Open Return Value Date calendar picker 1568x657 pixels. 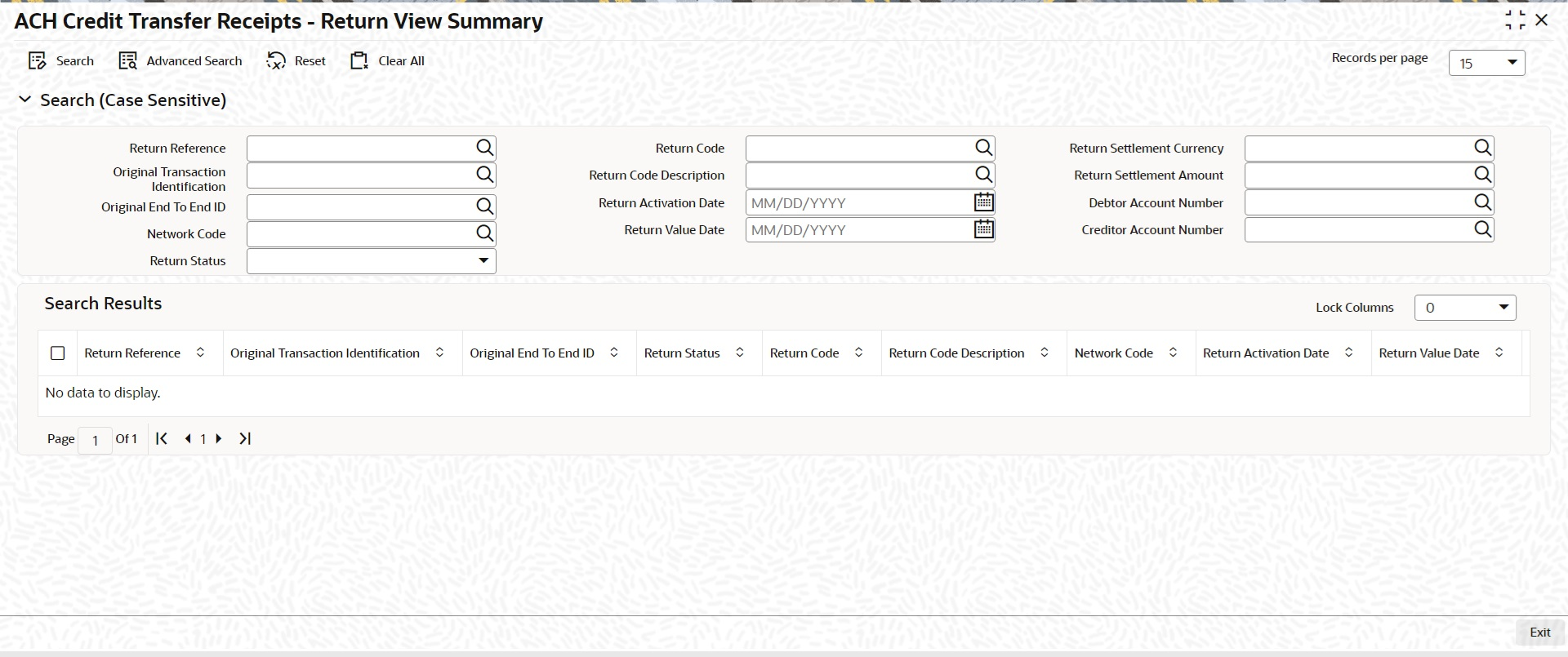(984, 229)
